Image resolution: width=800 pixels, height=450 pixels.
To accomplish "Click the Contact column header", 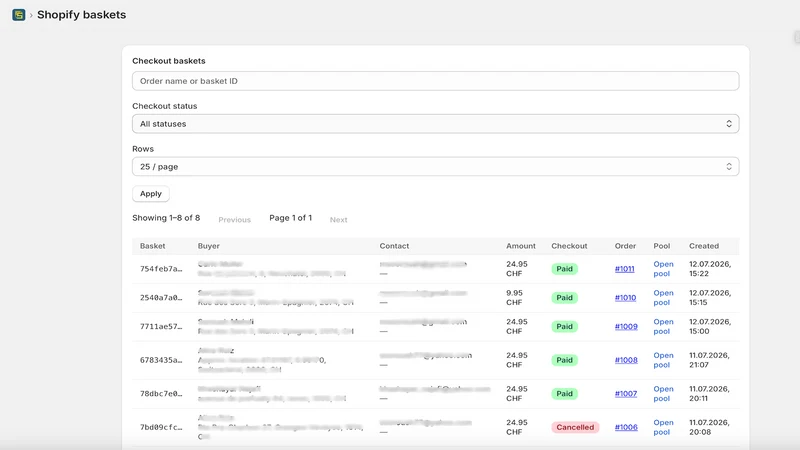I will click(394, 246).
